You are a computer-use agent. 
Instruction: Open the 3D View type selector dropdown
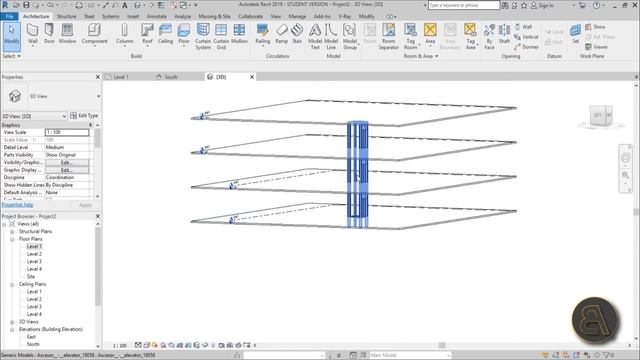pyautogui.click(x=98, y=96)
